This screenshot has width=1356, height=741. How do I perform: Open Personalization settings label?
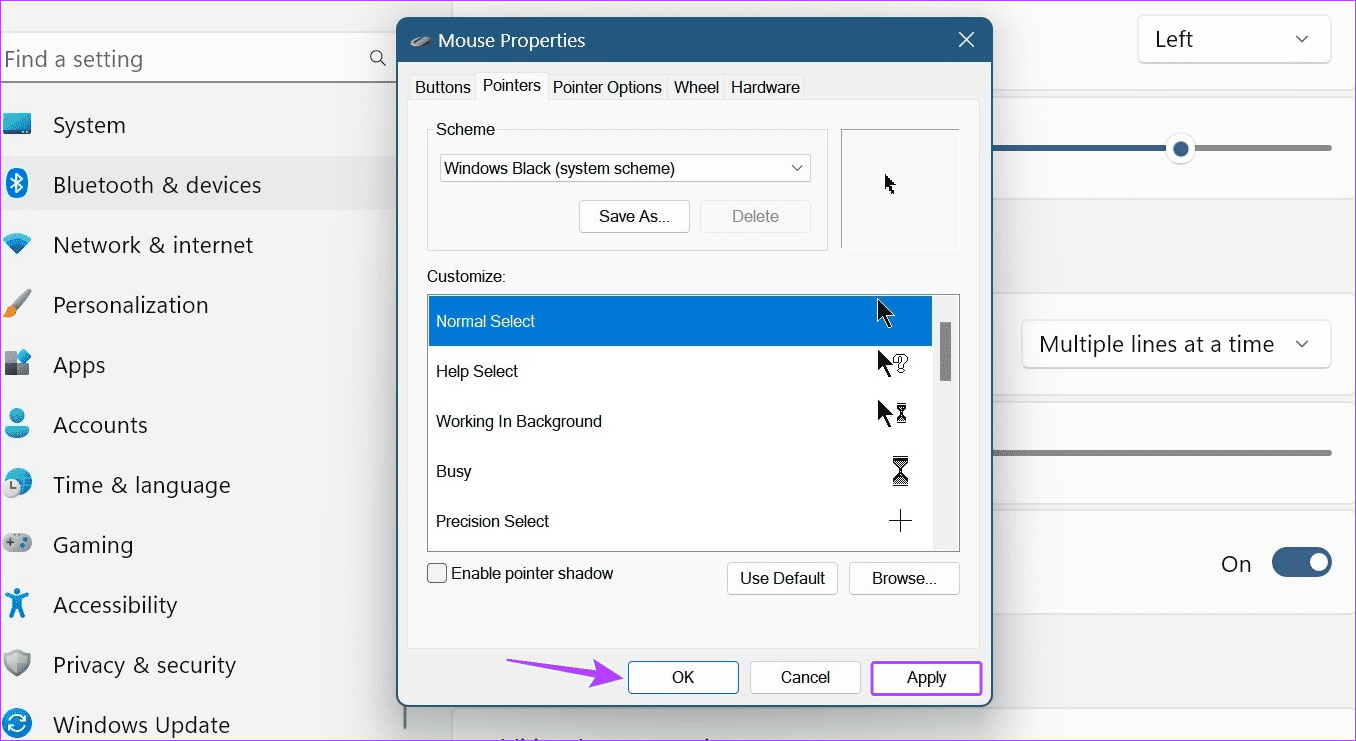pyautogui.click(x=131, y=305)
